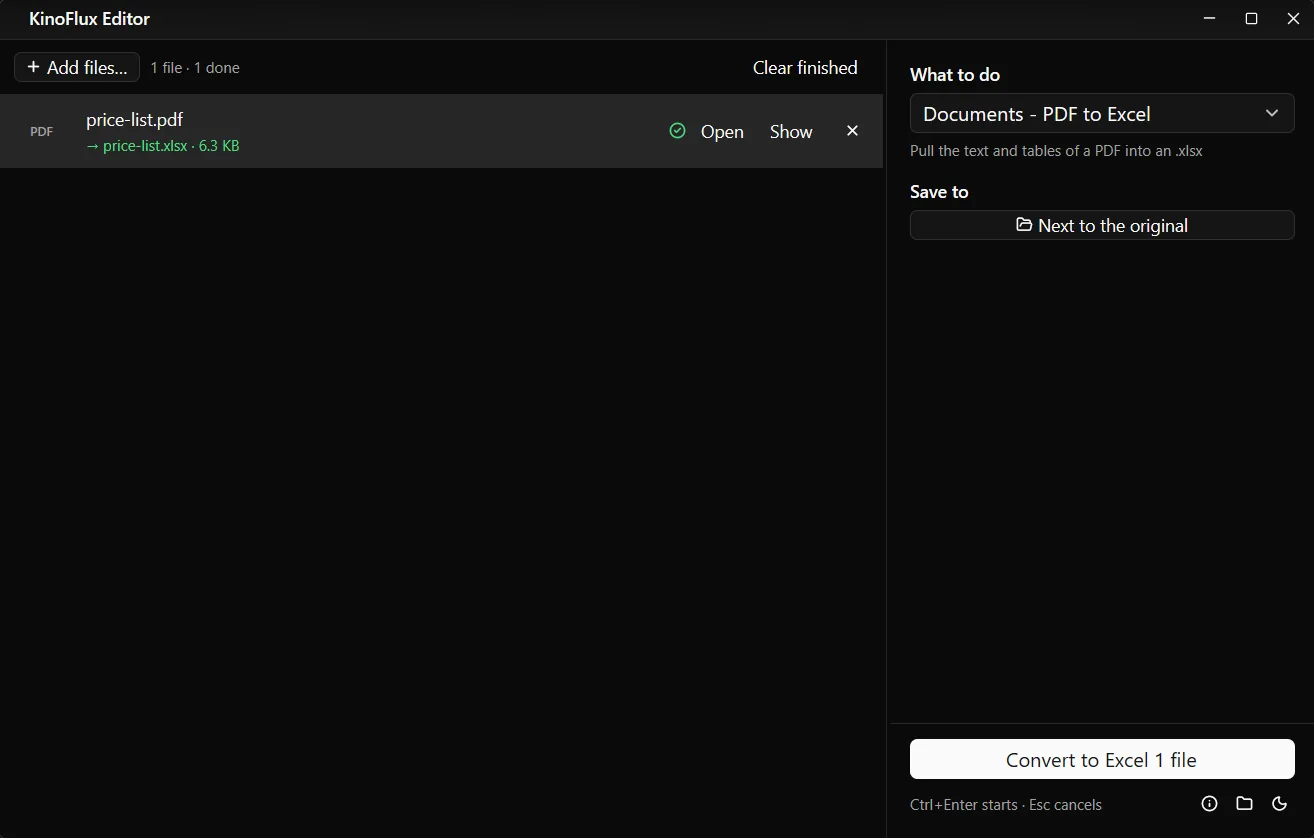This screenshot has height=838, width=1314.
Task: Select the price-list.pdf file name
Action: 134,120
